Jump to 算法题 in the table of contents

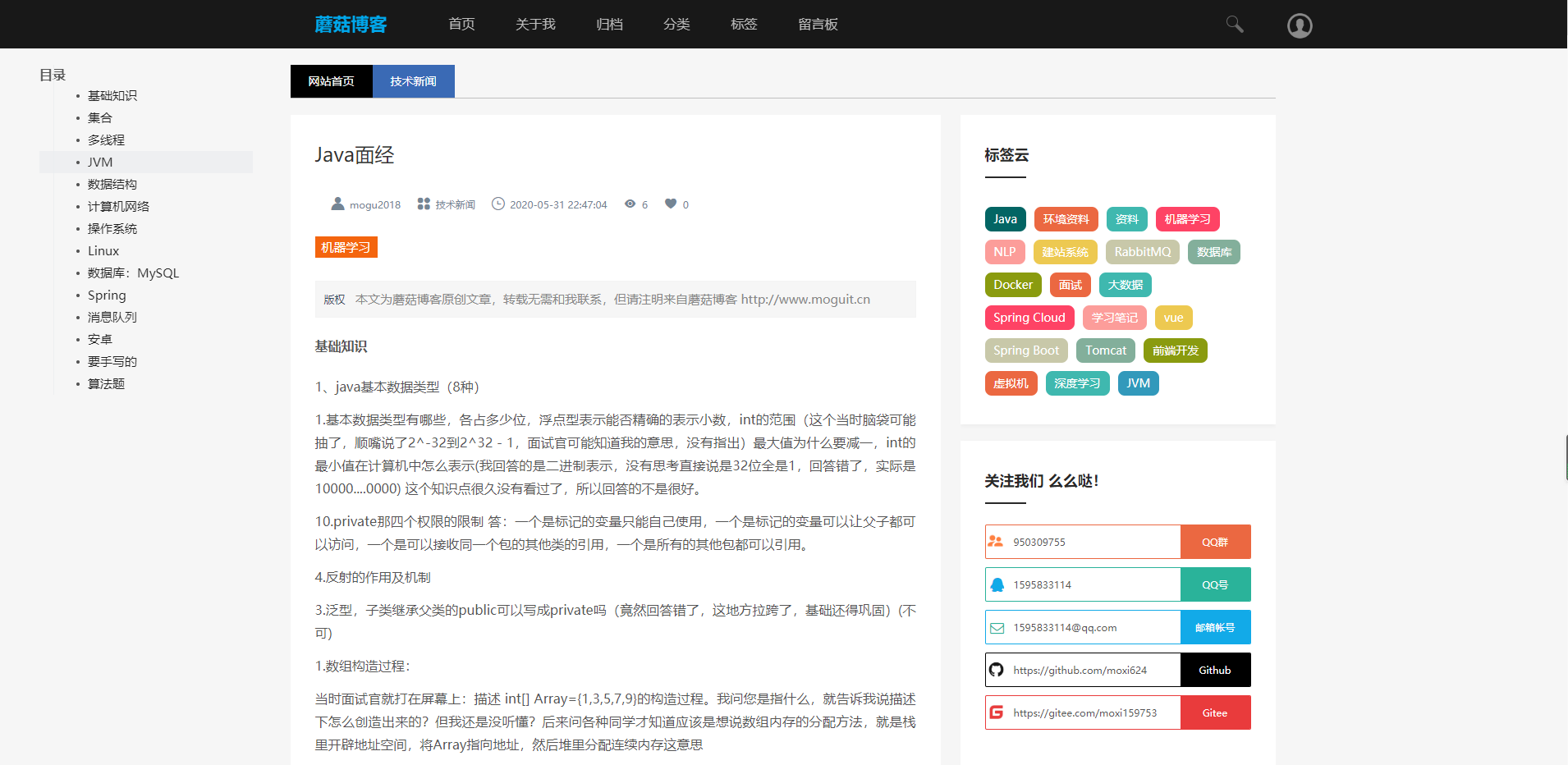107,384
